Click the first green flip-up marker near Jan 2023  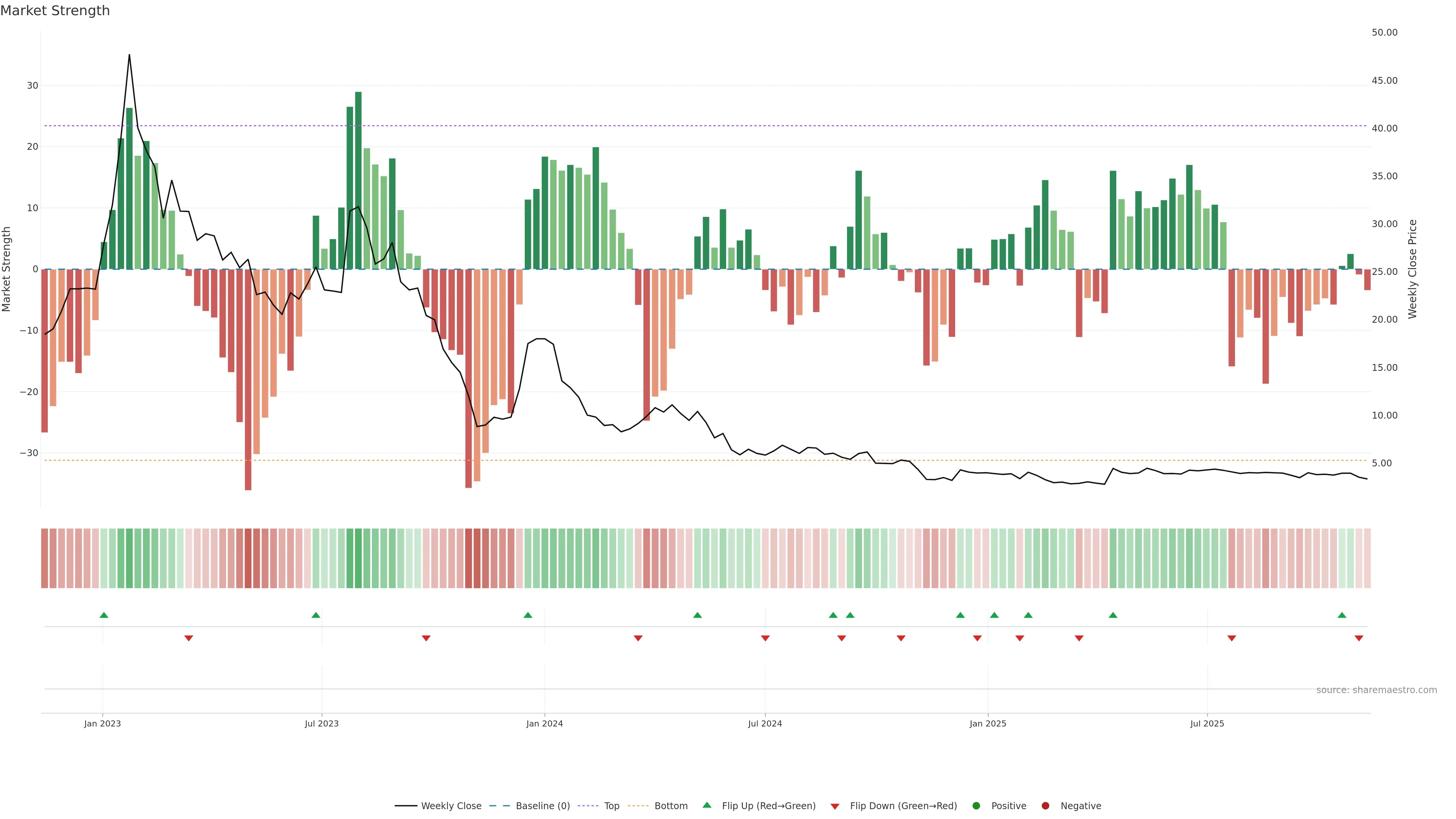point(104,615)
